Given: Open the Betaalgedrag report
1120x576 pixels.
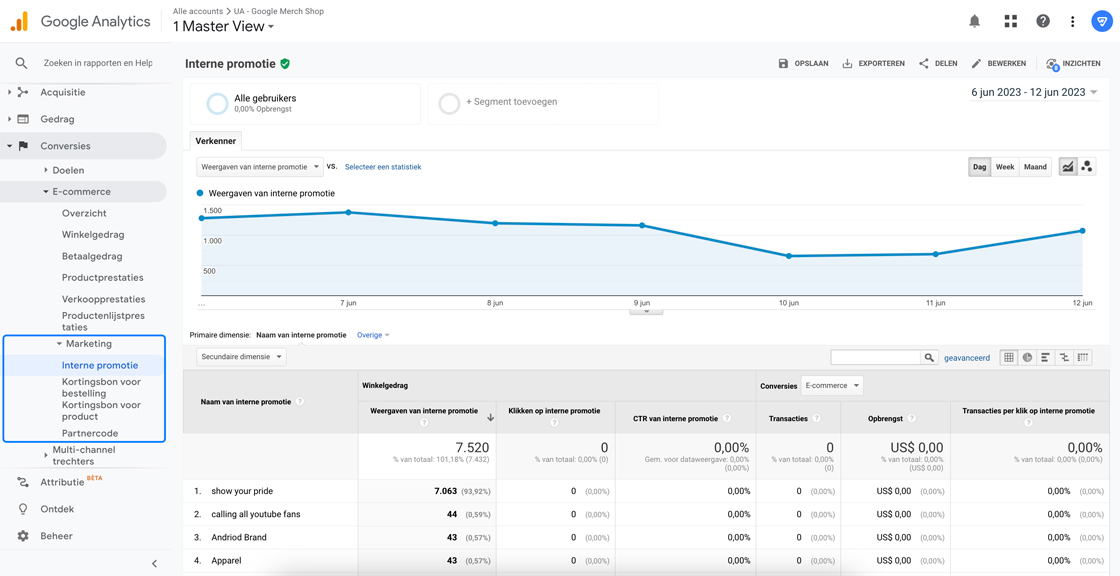Looking at the screenshot, I should pos(92,256).
